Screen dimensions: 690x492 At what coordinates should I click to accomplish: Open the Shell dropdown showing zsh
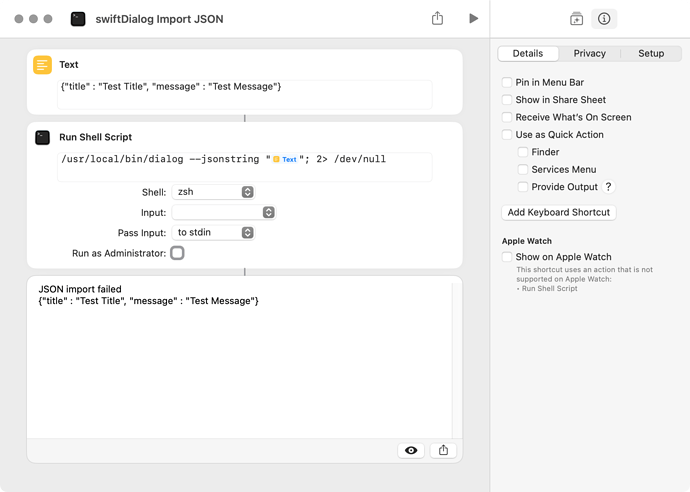pos(213,192)
